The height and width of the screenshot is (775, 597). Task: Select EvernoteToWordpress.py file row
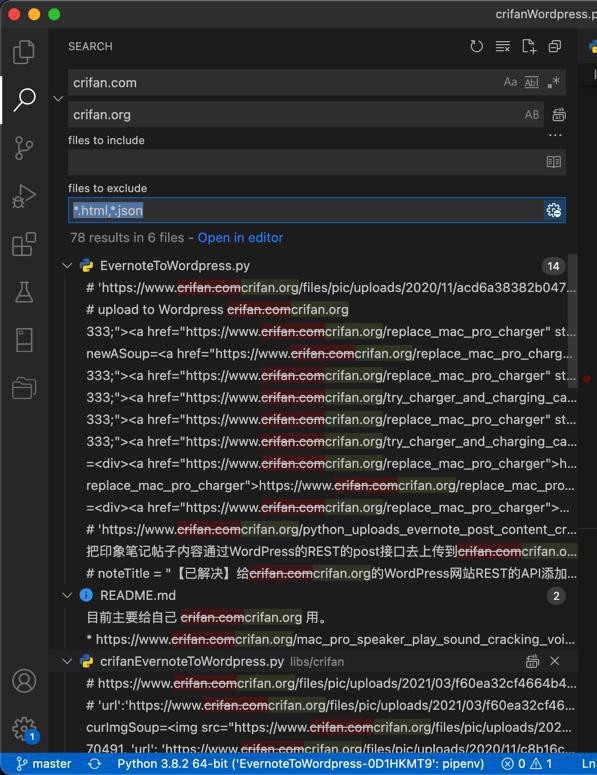click(x=313, y=266)
